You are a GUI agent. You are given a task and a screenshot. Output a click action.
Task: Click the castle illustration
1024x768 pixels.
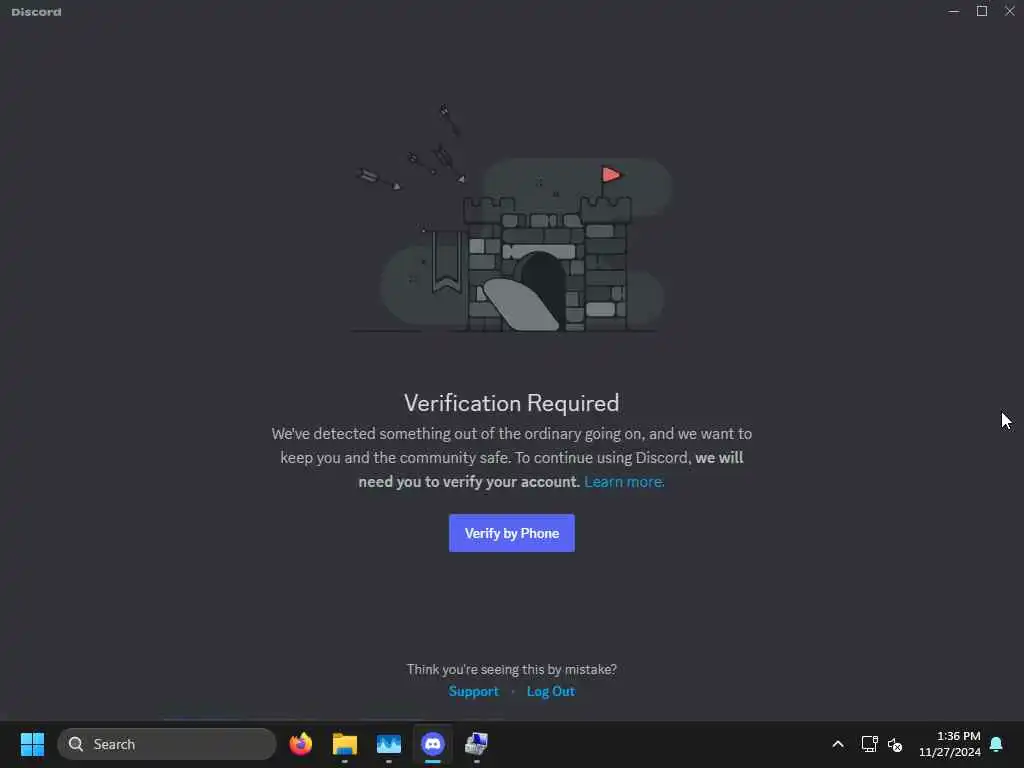(x=513, y=218)
